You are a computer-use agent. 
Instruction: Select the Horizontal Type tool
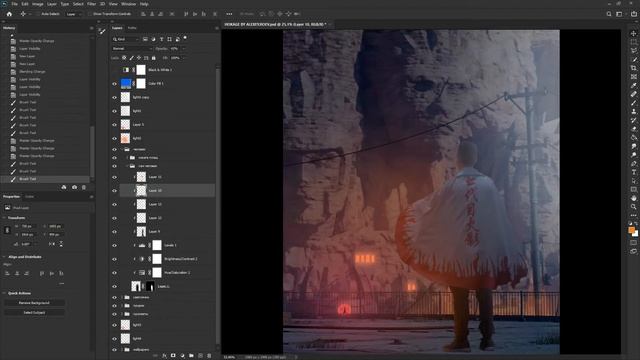coord(633,172)
